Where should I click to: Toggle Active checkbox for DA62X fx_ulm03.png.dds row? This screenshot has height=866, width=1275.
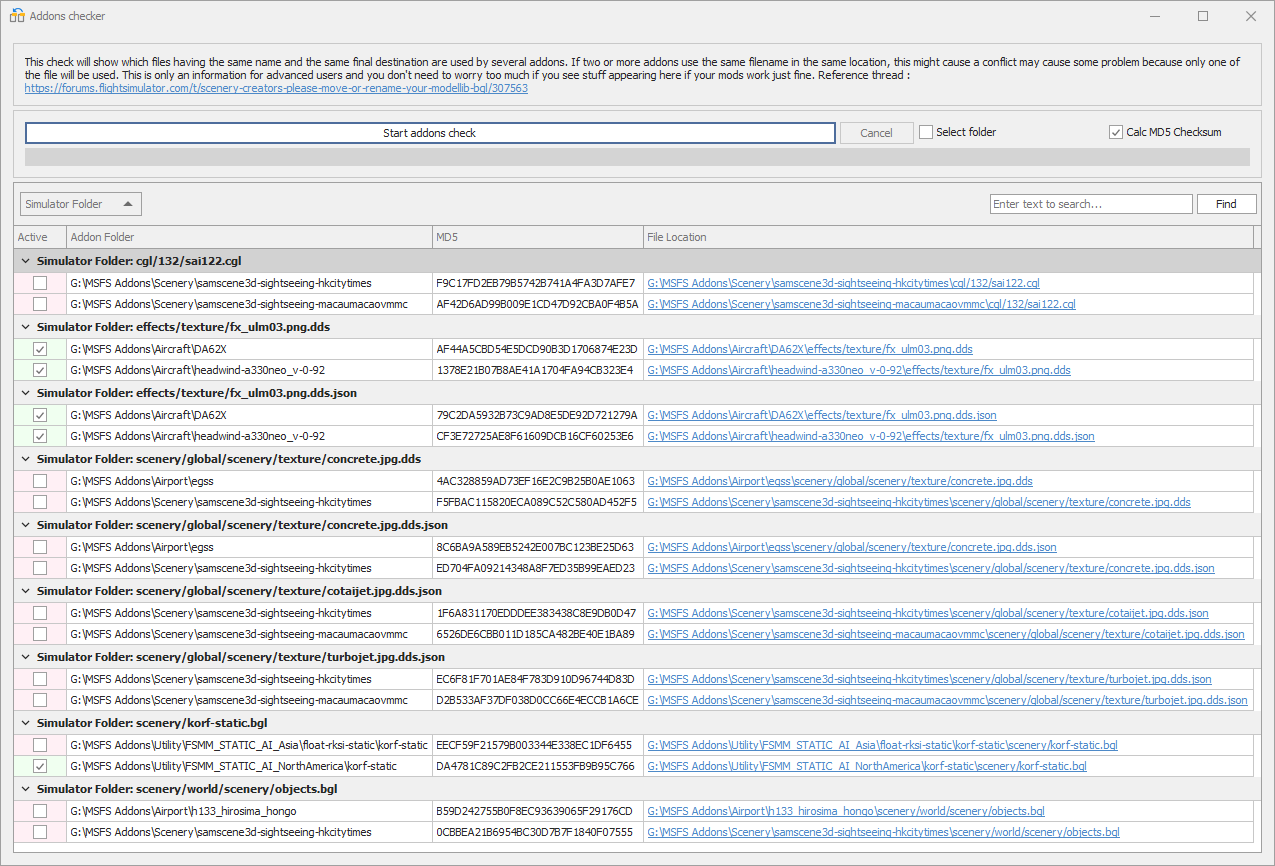coord(40,349)
